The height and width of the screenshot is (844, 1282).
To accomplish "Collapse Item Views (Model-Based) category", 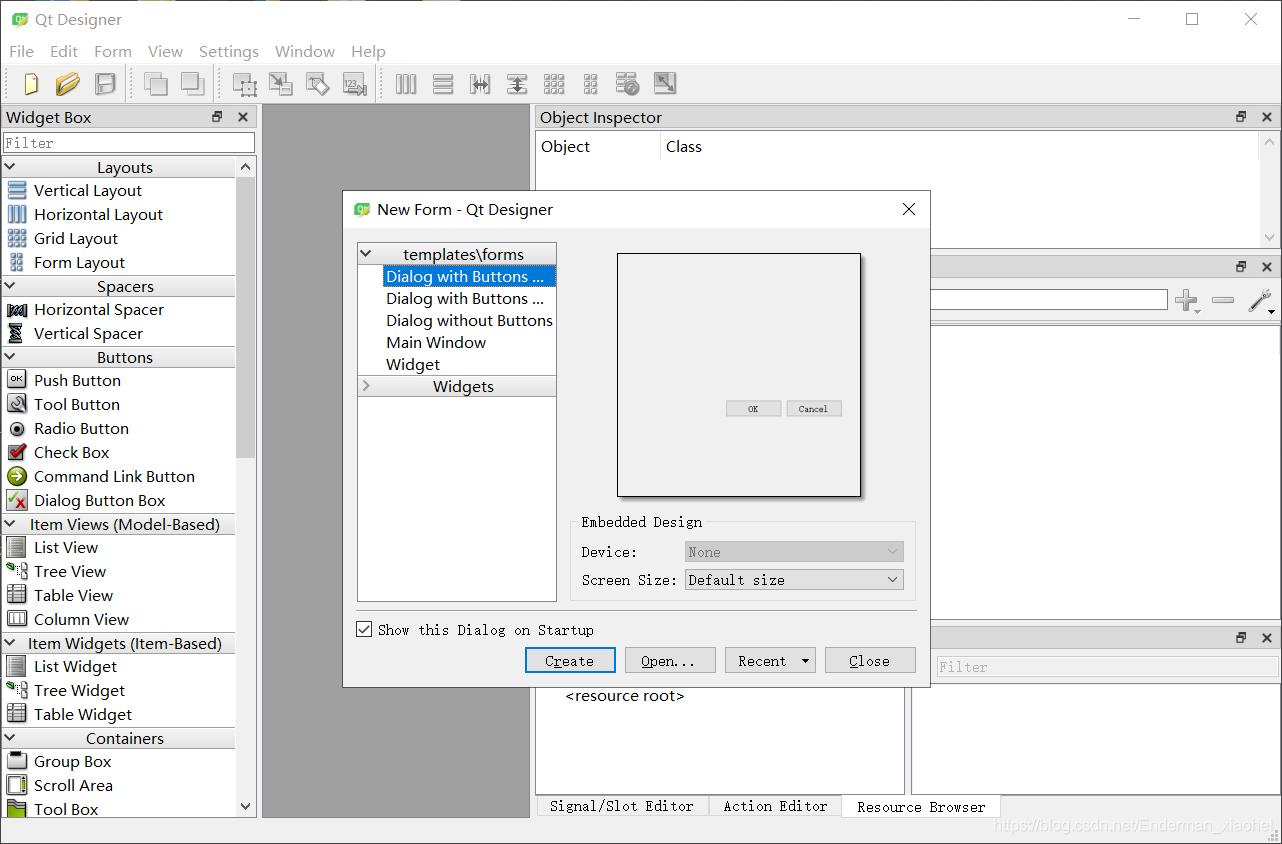I will (11, 524).
